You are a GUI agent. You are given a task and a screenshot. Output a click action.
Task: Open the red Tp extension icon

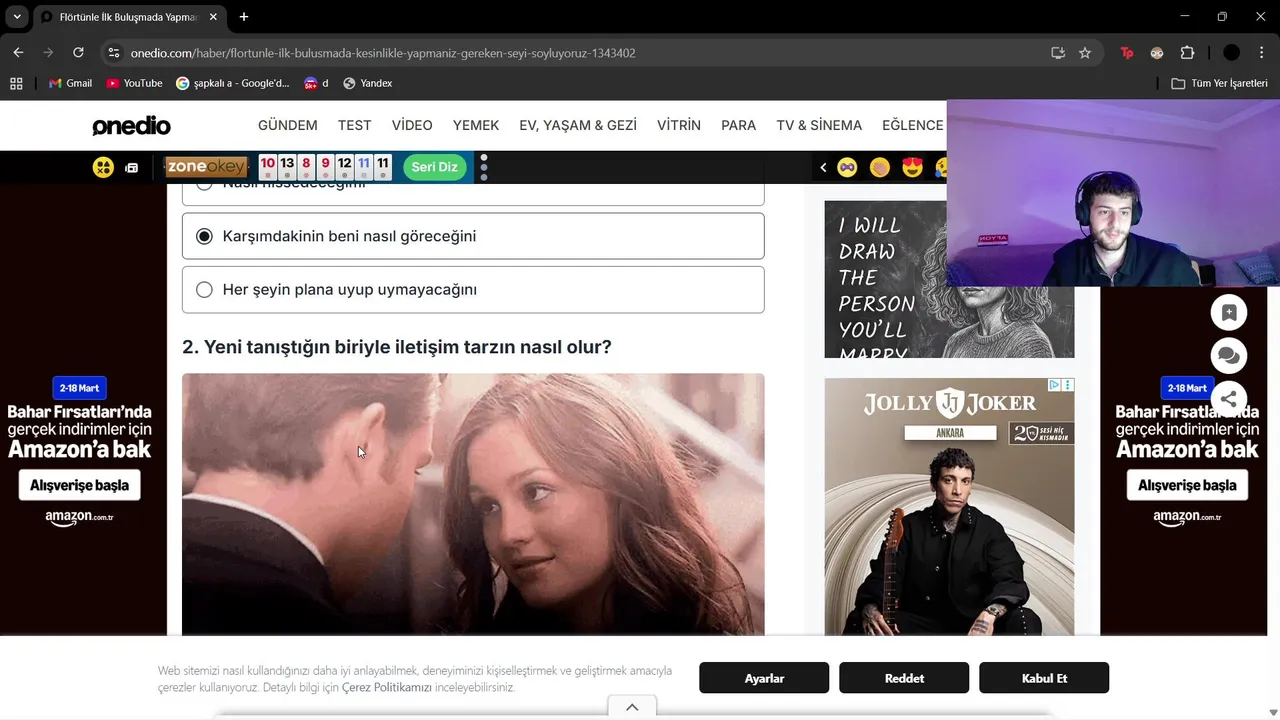coord(1127,53)
